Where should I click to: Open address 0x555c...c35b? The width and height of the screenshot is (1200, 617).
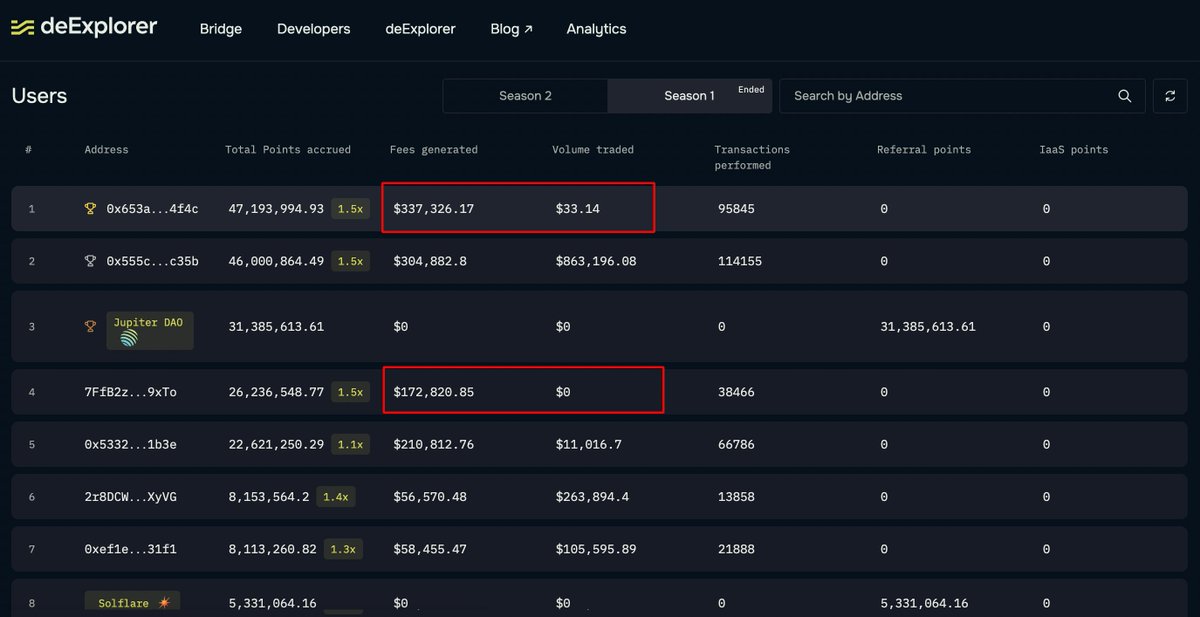[152, 261]
